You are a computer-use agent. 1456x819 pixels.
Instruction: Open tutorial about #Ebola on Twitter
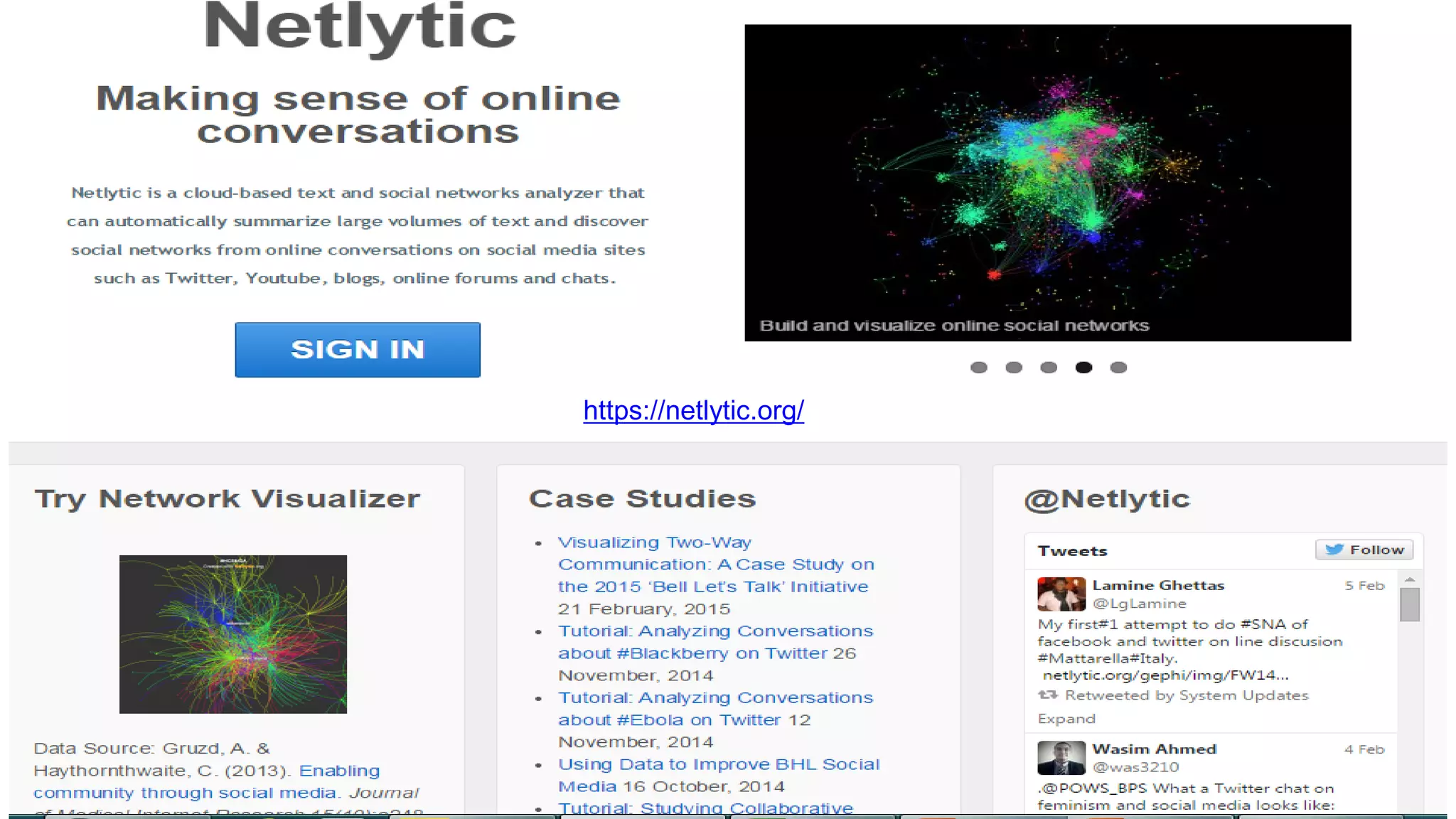(715, 709)
